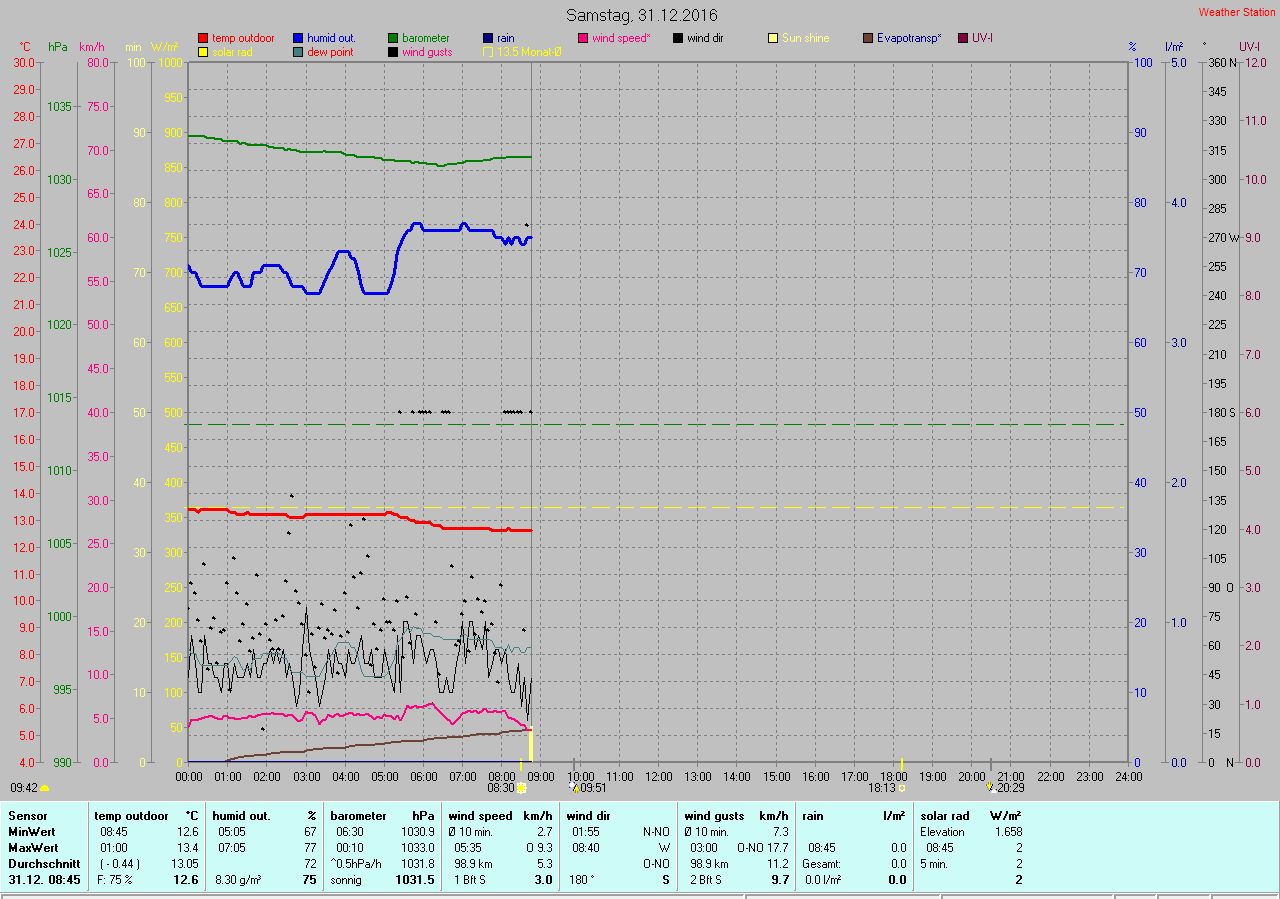Click the 'humid out.' legend label
Viewport: 1280px width, 899px height.
331,38
